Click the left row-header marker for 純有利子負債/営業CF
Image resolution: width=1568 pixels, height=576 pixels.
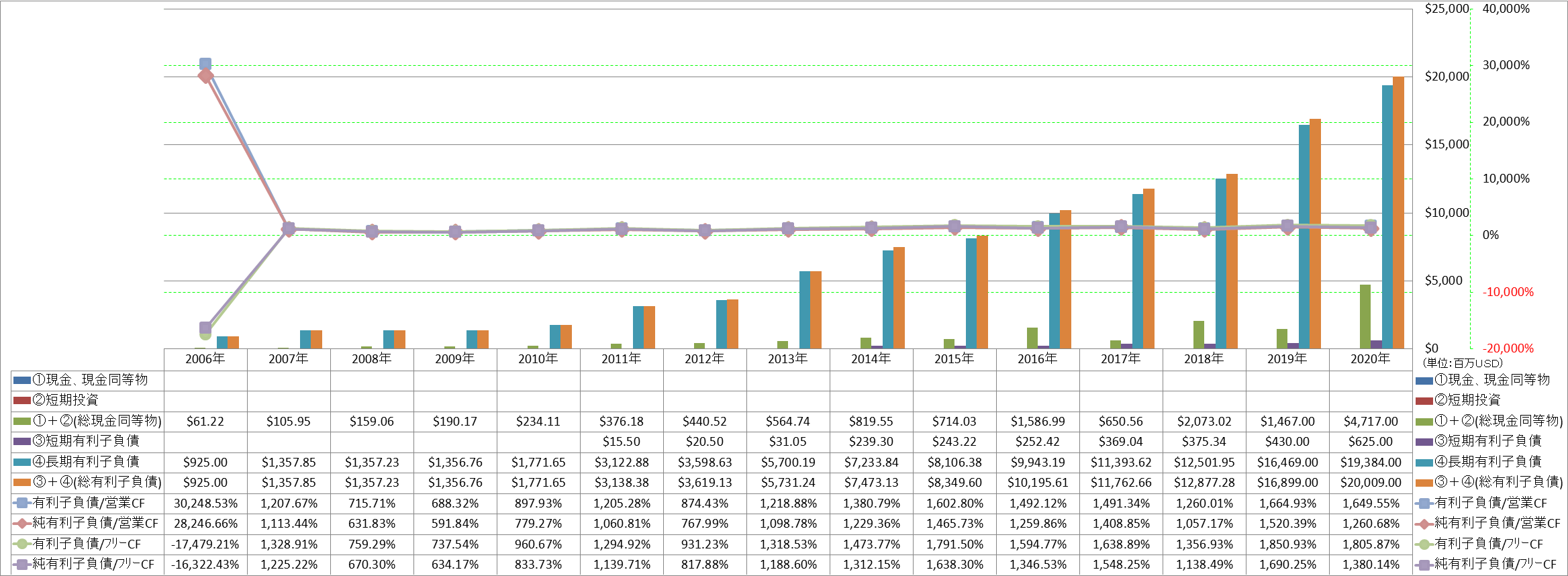[x=22, y=523]
